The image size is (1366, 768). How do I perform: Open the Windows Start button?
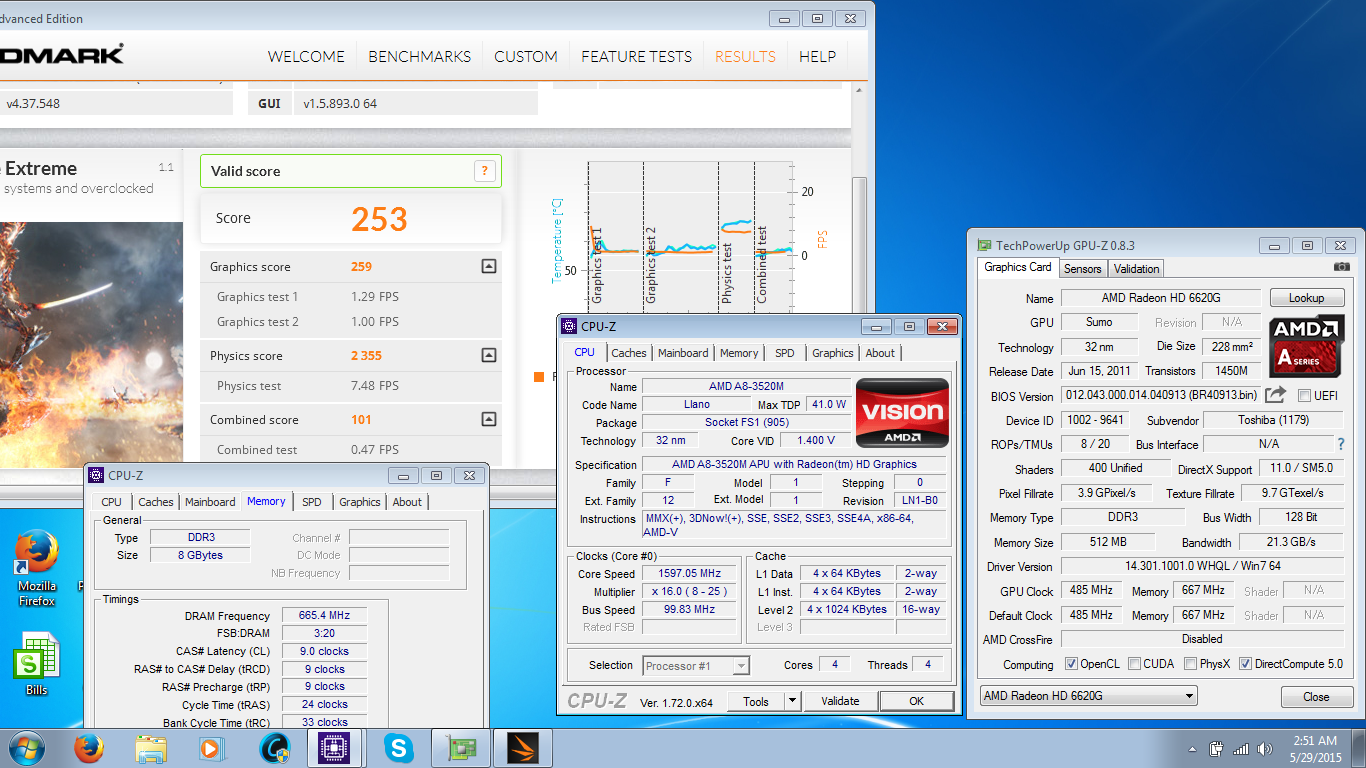pyautogui.click(x=26, y=748)
